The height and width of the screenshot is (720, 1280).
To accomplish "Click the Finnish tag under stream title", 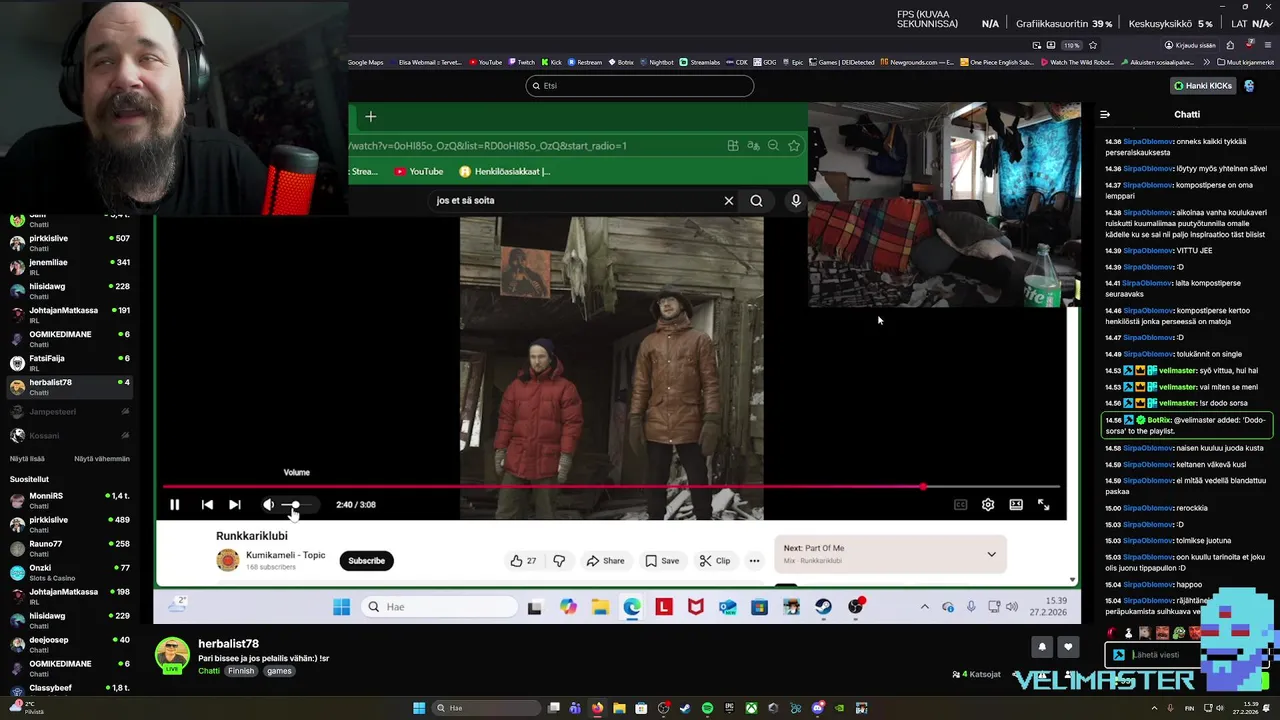I will 241,671.
